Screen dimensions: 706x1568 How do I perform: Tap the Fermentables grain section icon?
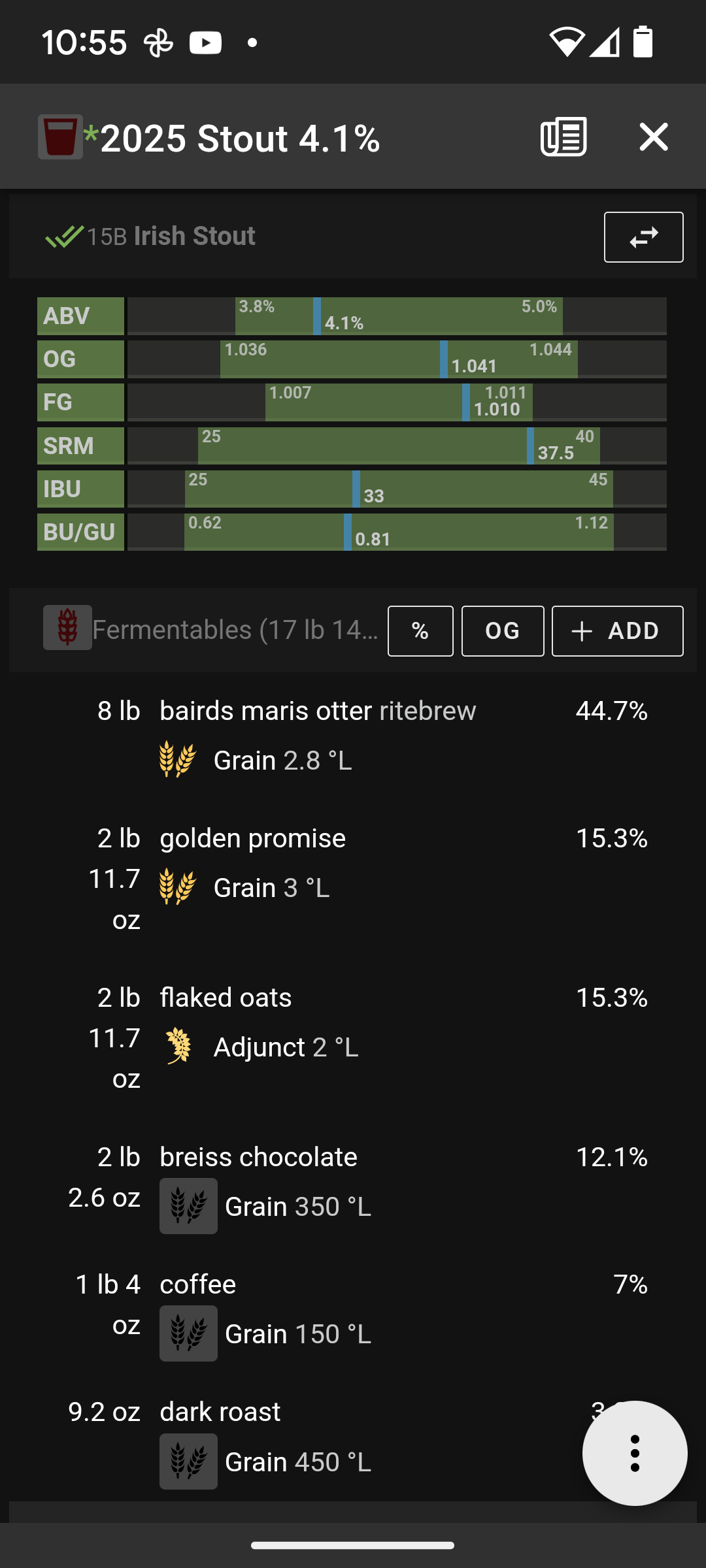pos(67,627)
